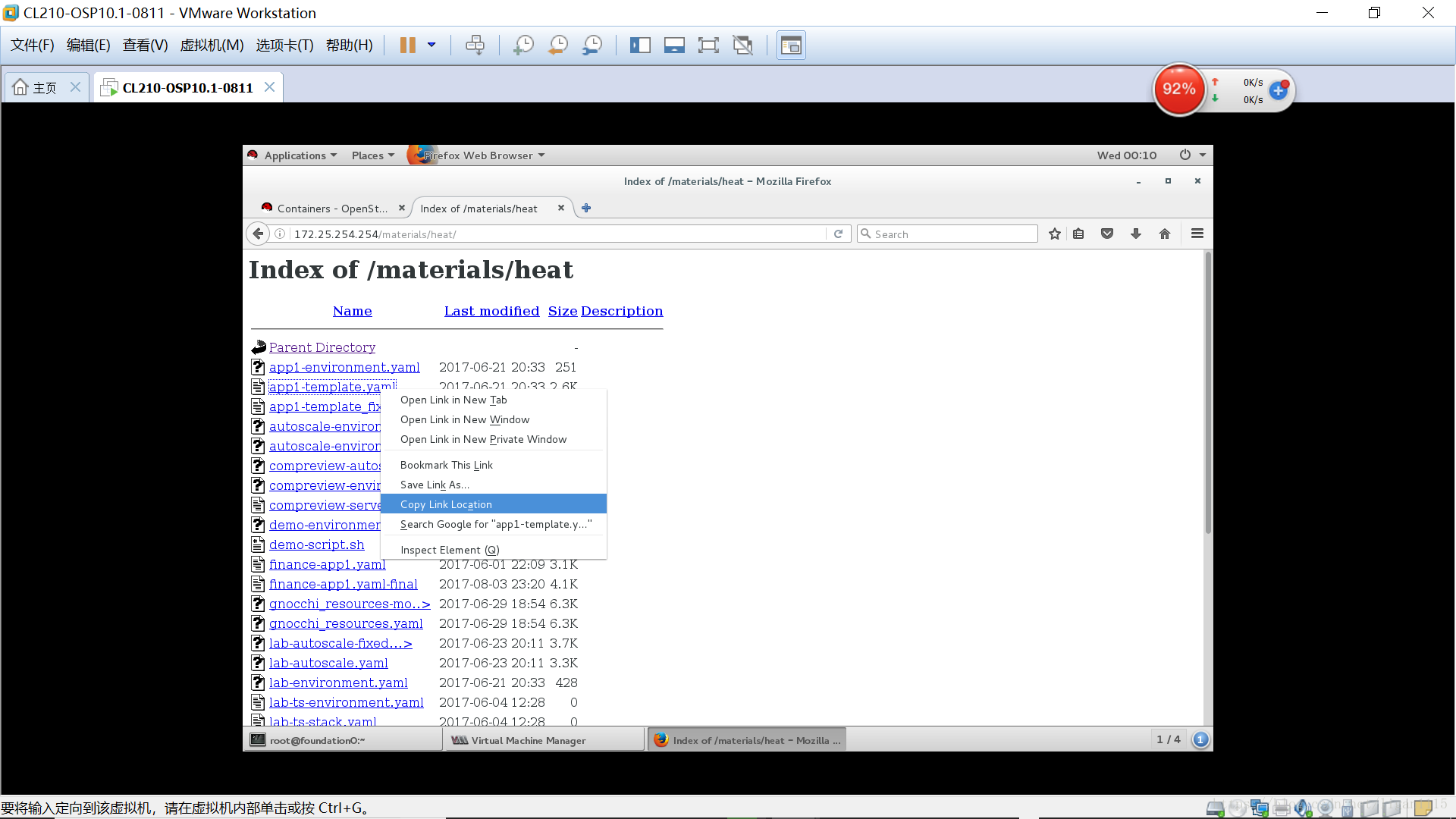Open the Parent Directory link

point(322,347)
